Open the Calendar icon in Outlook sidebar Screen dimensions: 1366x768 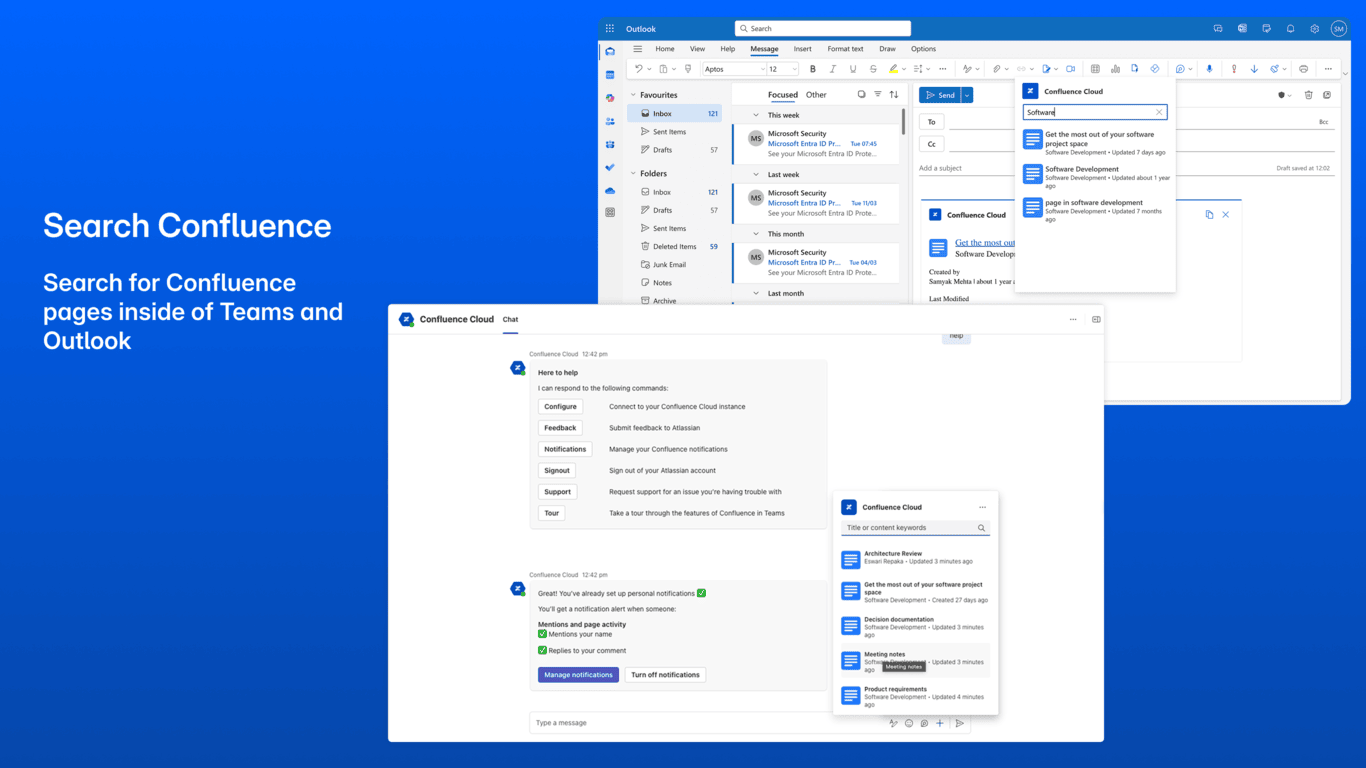[610, 75]
